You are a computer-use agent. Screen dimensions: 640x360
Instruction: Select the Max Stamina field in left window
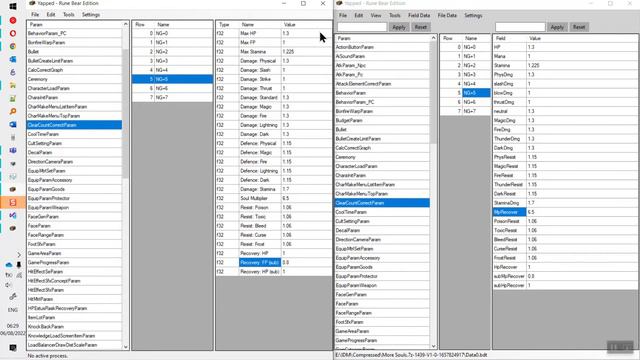pyautogui.click(x=260, y=51)
